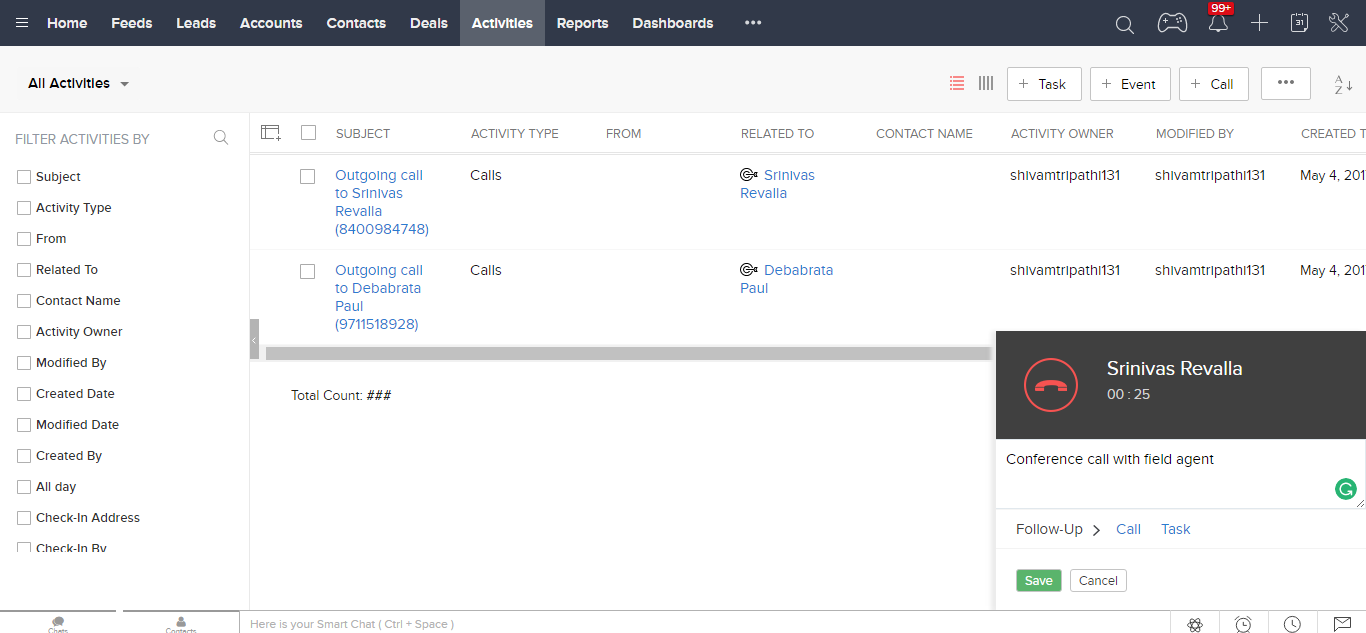Click the A-Z sort icon
1366x633 pixels.
(1343, 85)
